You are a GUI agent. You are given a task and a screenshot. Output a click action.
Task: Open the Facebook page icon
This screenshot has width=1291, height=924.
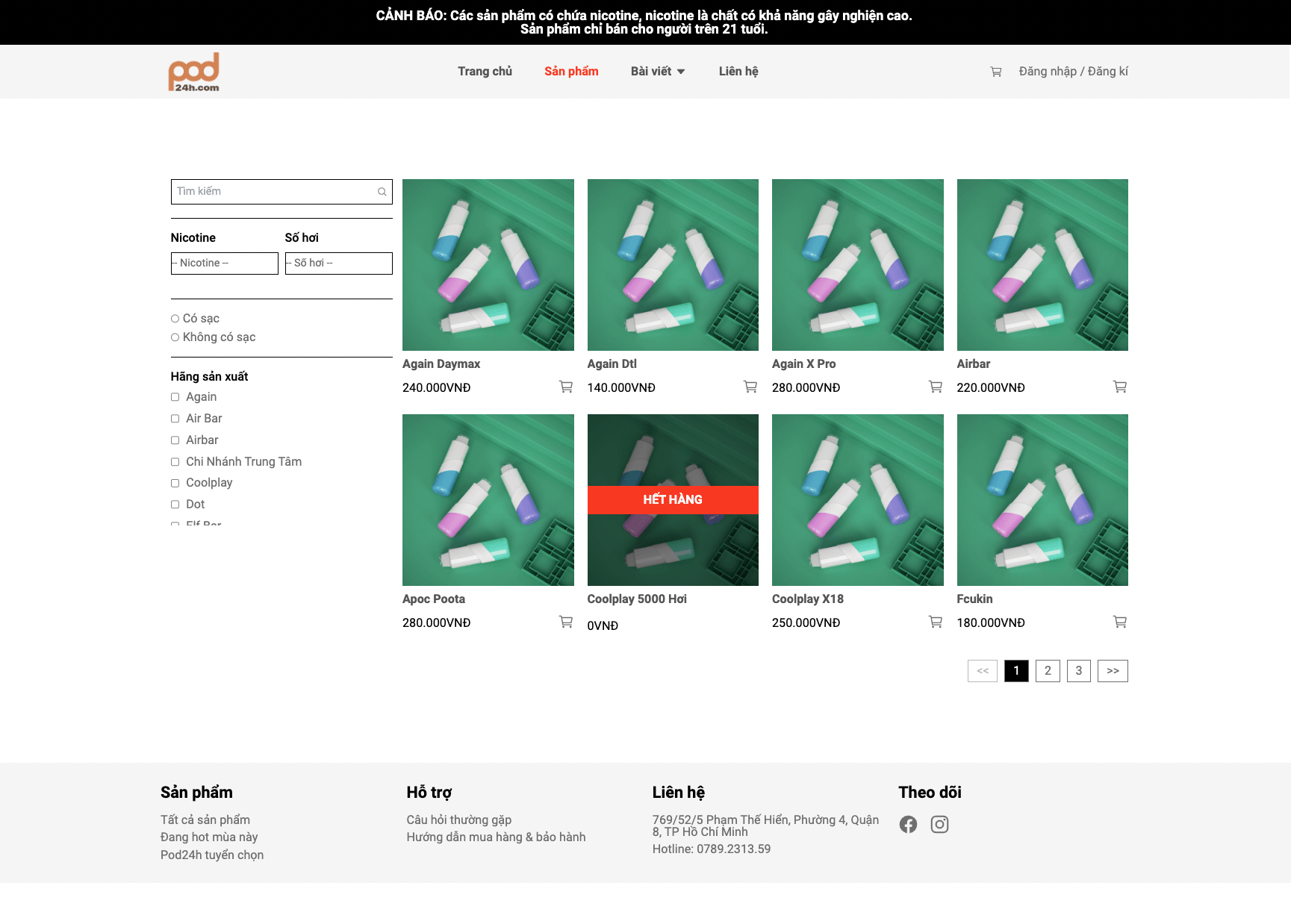908,824
